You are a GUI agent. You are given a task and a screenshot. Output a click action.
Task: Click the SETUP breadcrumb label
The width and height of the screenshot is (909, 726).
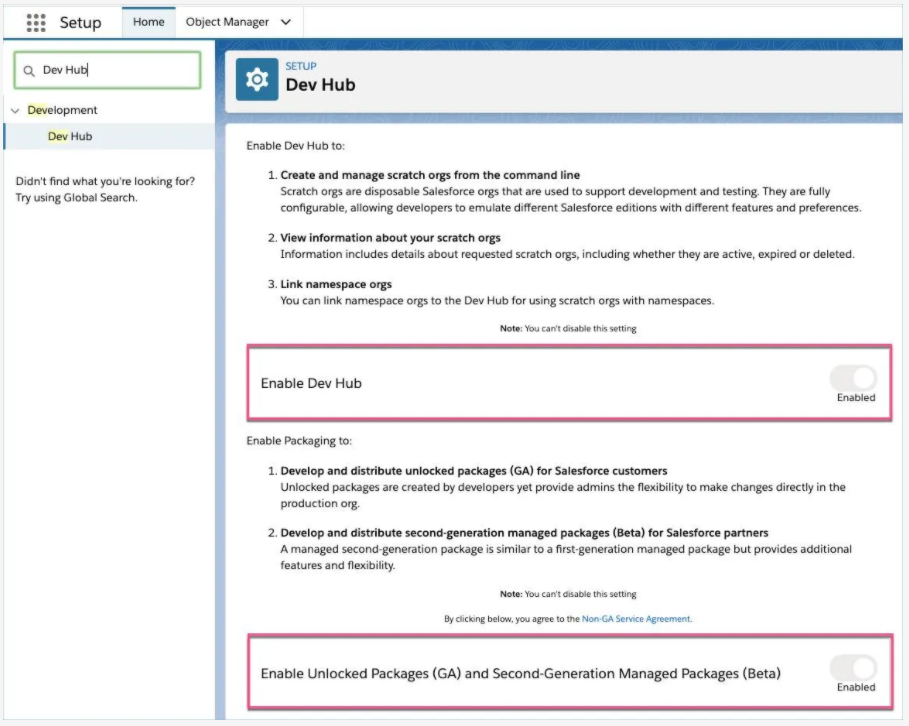pos(301,66)
